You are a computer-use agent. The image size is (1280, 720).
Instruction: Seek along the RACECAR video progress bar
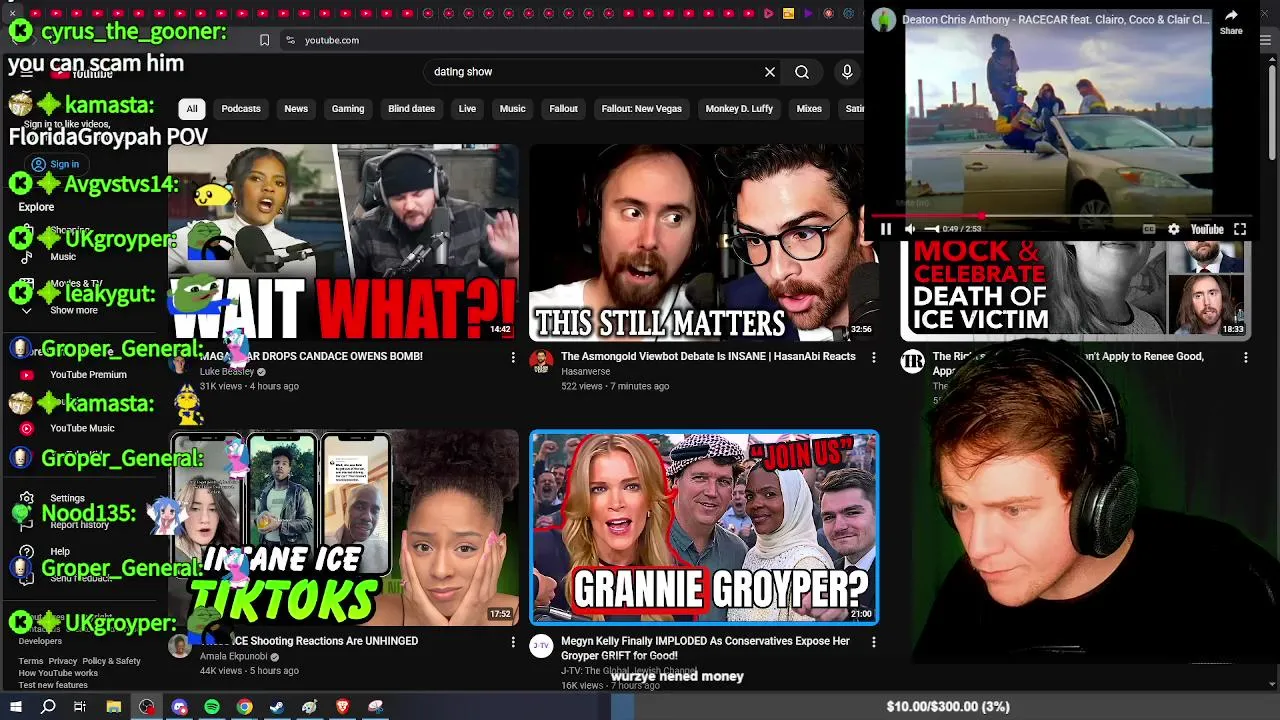click(x=1060, y=215)
